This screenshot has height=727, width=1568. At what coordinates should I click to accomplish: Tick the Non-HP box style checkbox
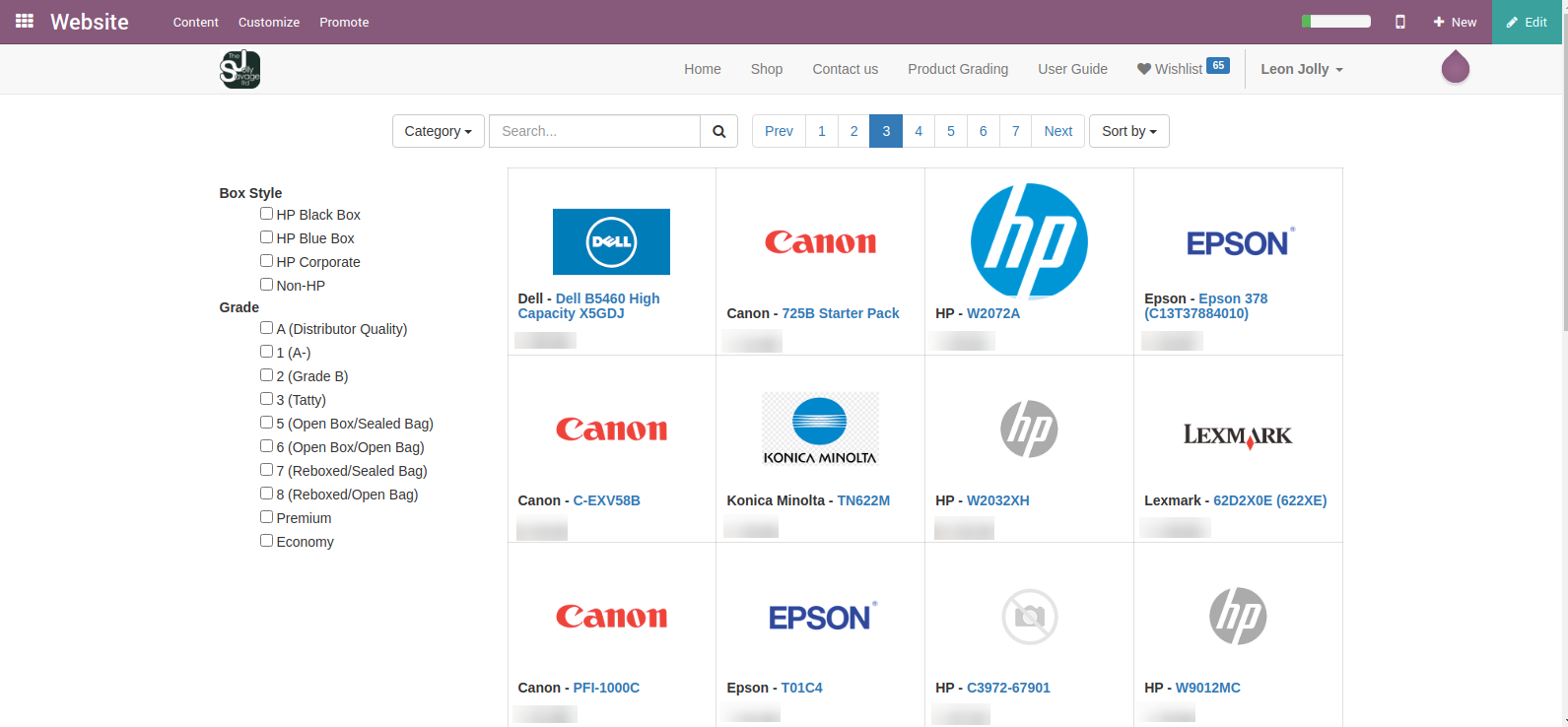(266, 285)
